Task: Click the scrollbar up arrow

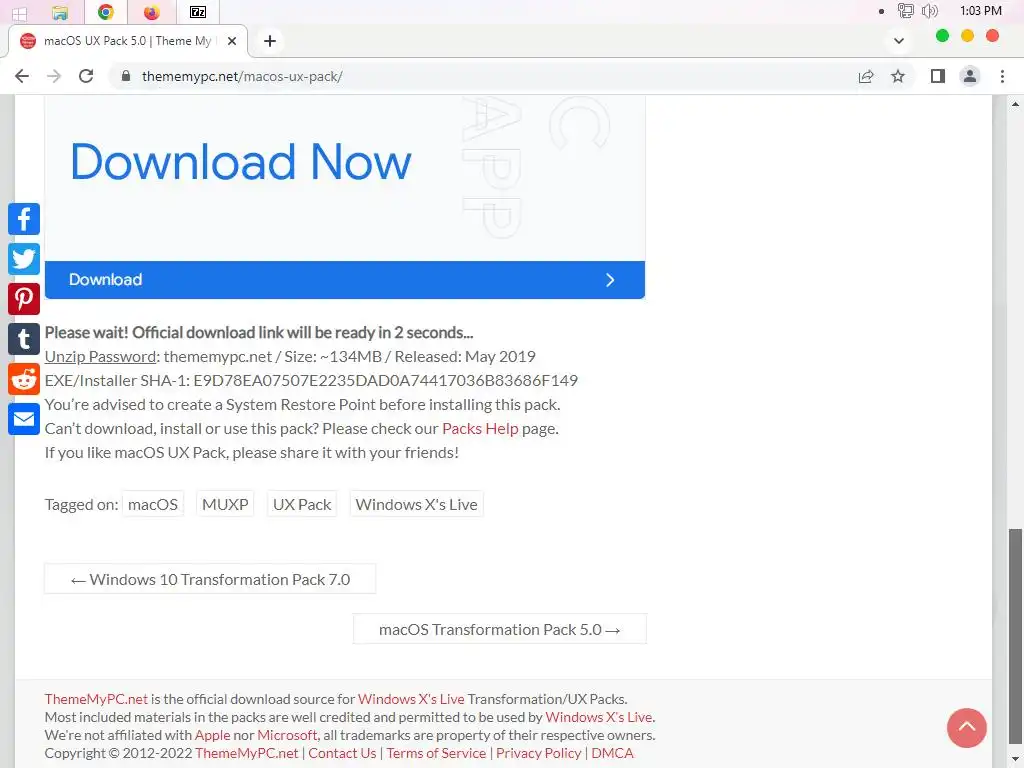Action: coord(1016,104)
